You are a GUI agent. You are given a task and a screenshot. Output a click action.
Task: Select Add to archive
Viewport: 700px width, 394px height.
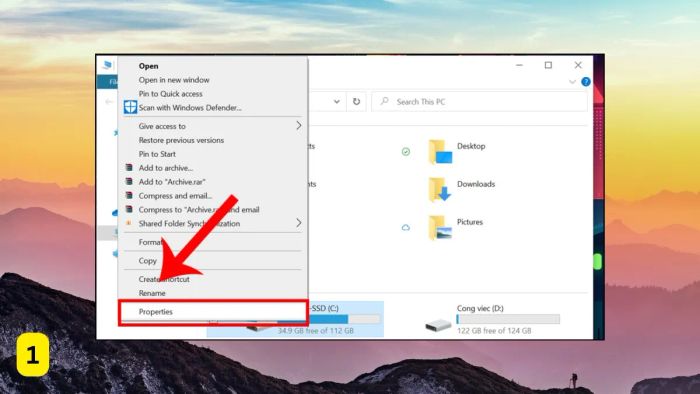pos(166,168)
